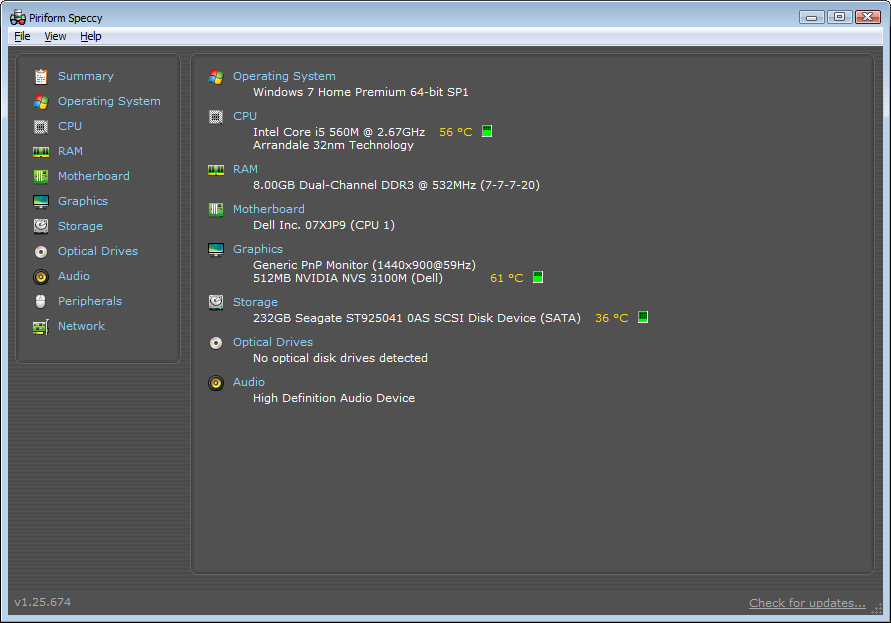Open the File menu
Image resolution: width=891 pixels, height=623 pixels.
[21, 36]
